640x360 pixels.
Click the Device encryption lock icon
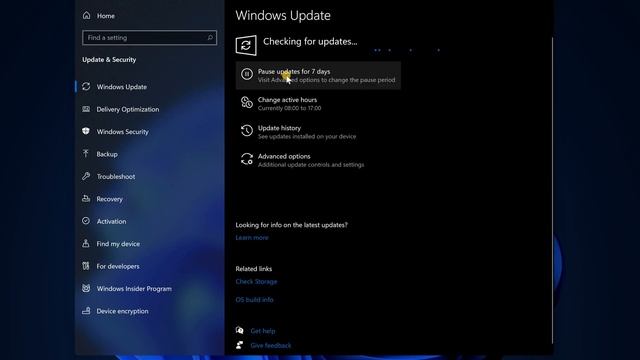(86, 311)
